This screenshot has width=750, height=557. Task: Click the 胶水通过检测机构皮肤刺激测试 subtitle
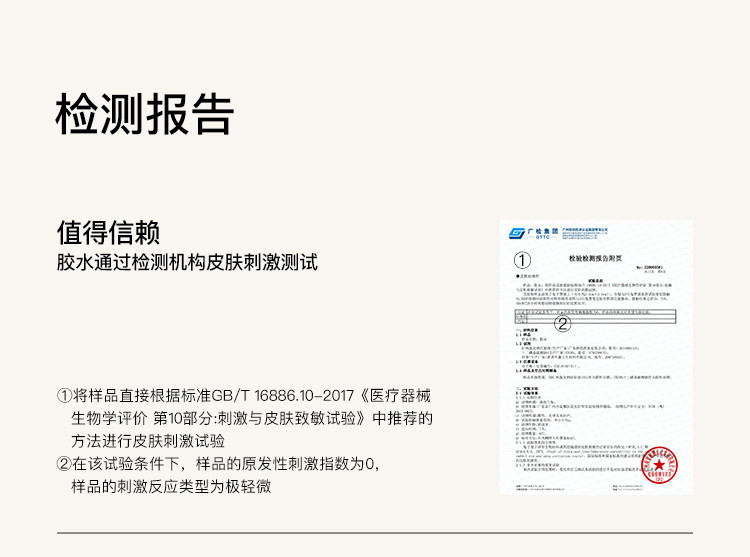pos(187,263)
